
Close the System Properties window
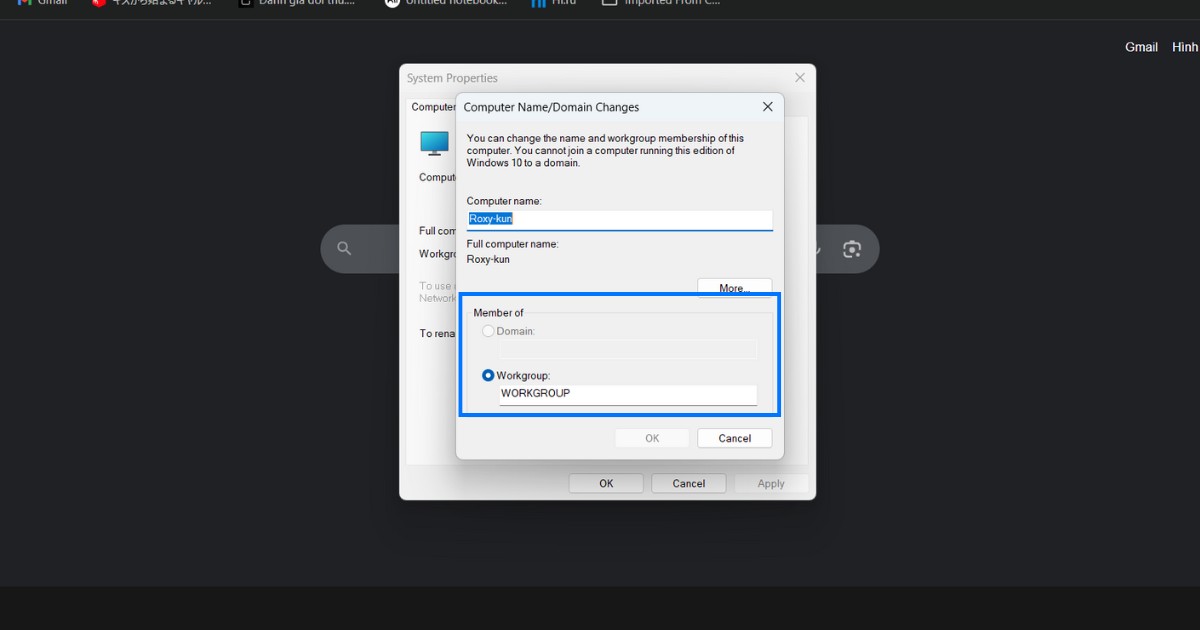pyautogui.click(x=799, y=78)
